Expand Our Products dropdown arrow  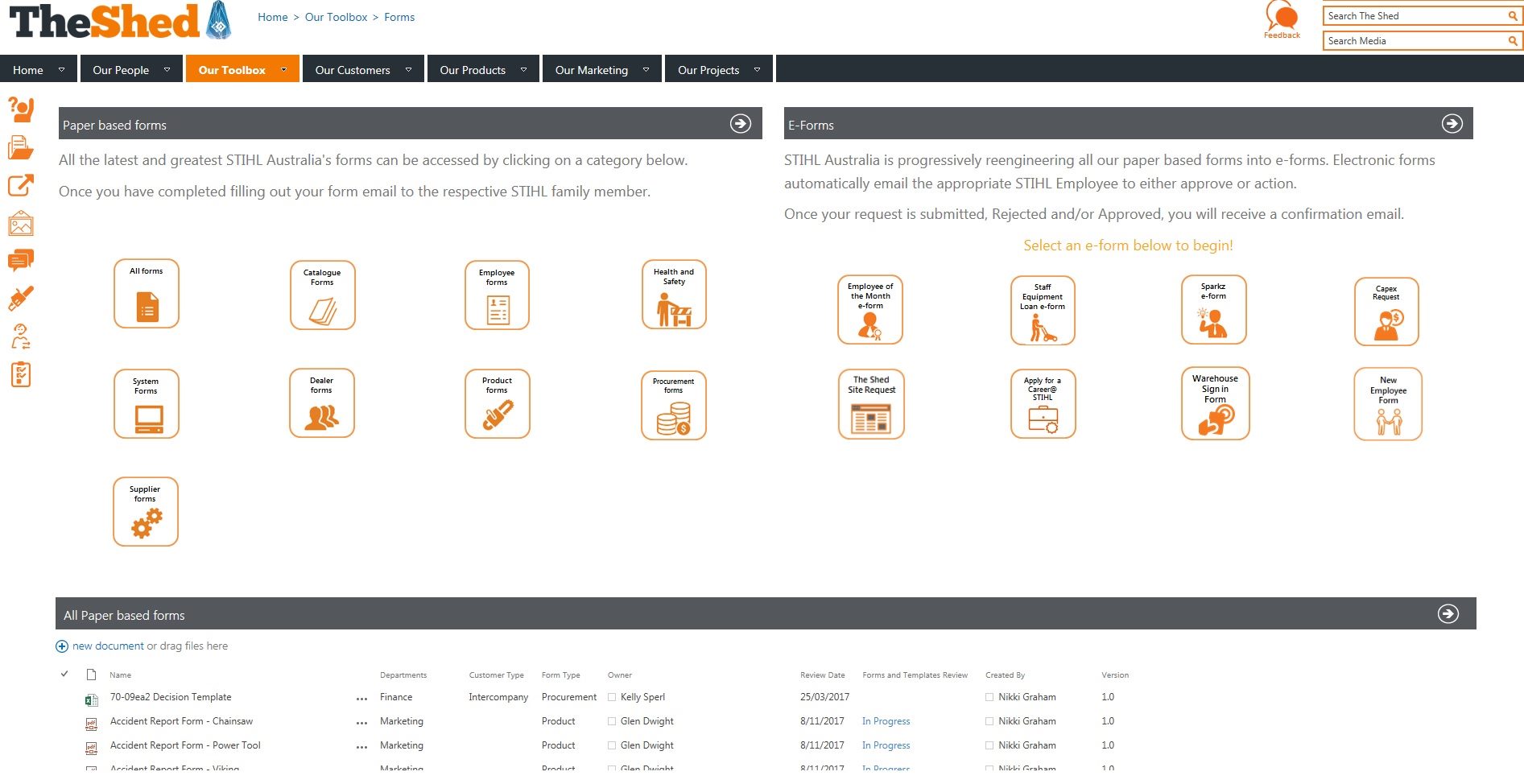pos(523,70)
